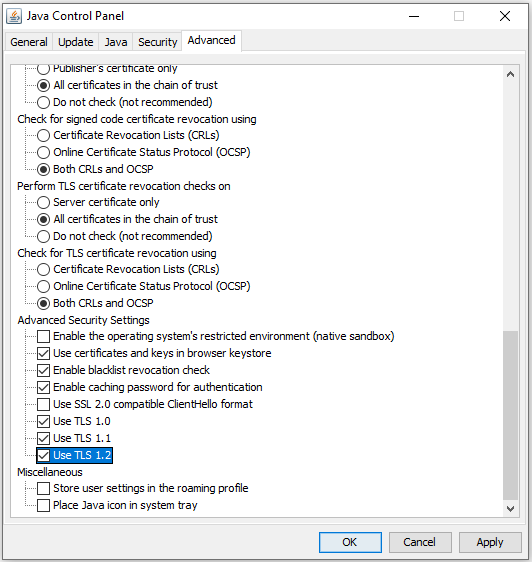Enable the native sandbox restricted environment checkbox
The width and height of the screenshot is (532, 562).
point(43,336)
